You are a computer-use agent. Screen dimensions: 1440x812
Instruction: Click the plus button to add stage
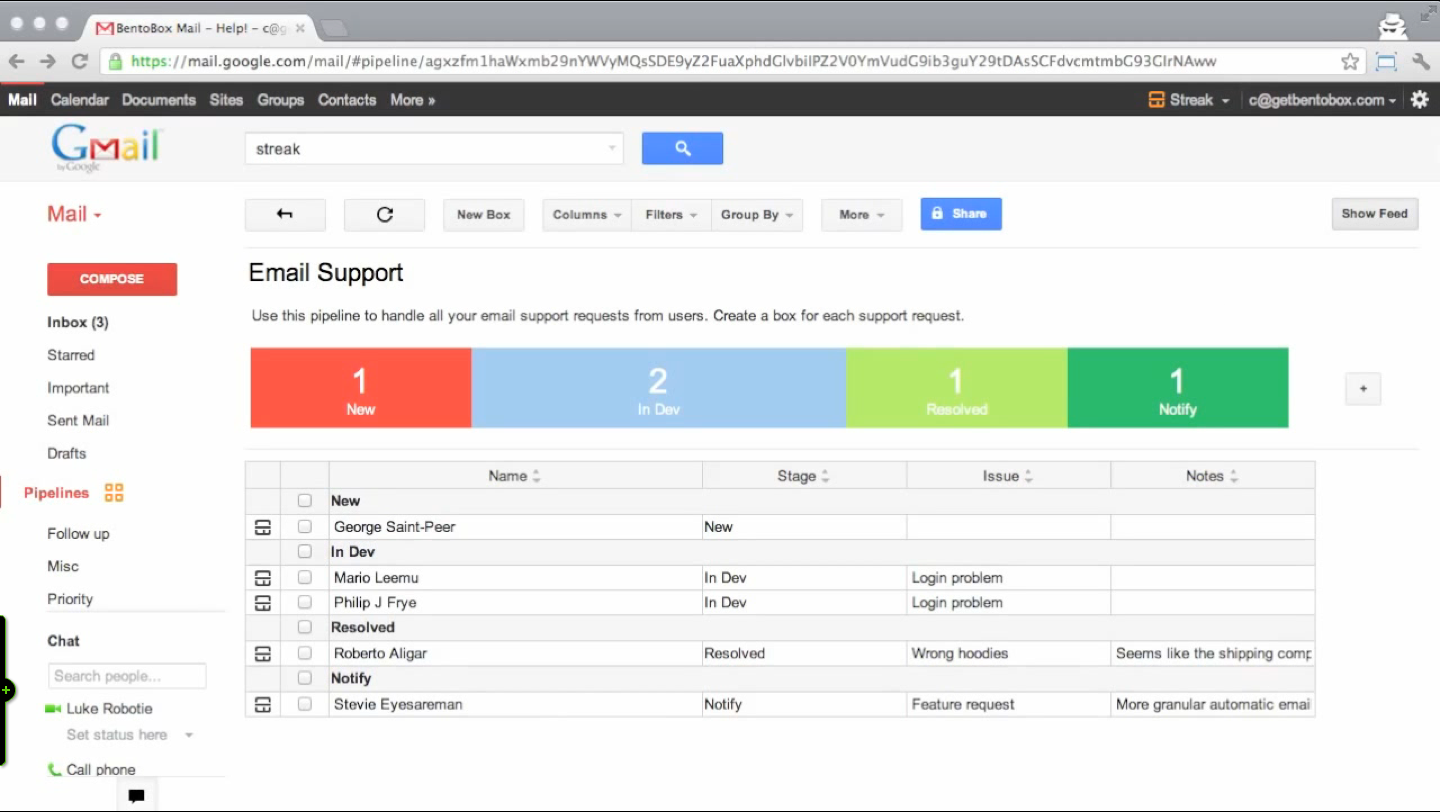pyautogui.click(x=1363, y=389)
